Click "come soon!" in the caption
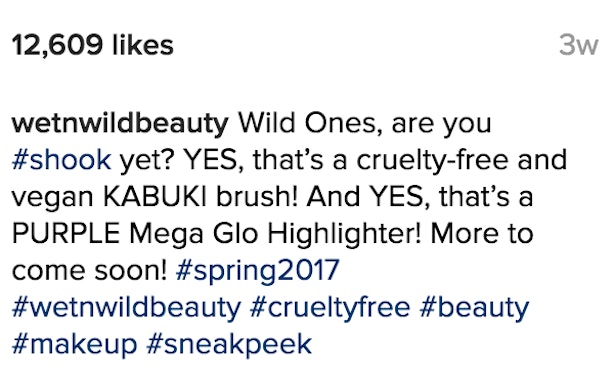 tap(90, 271)
